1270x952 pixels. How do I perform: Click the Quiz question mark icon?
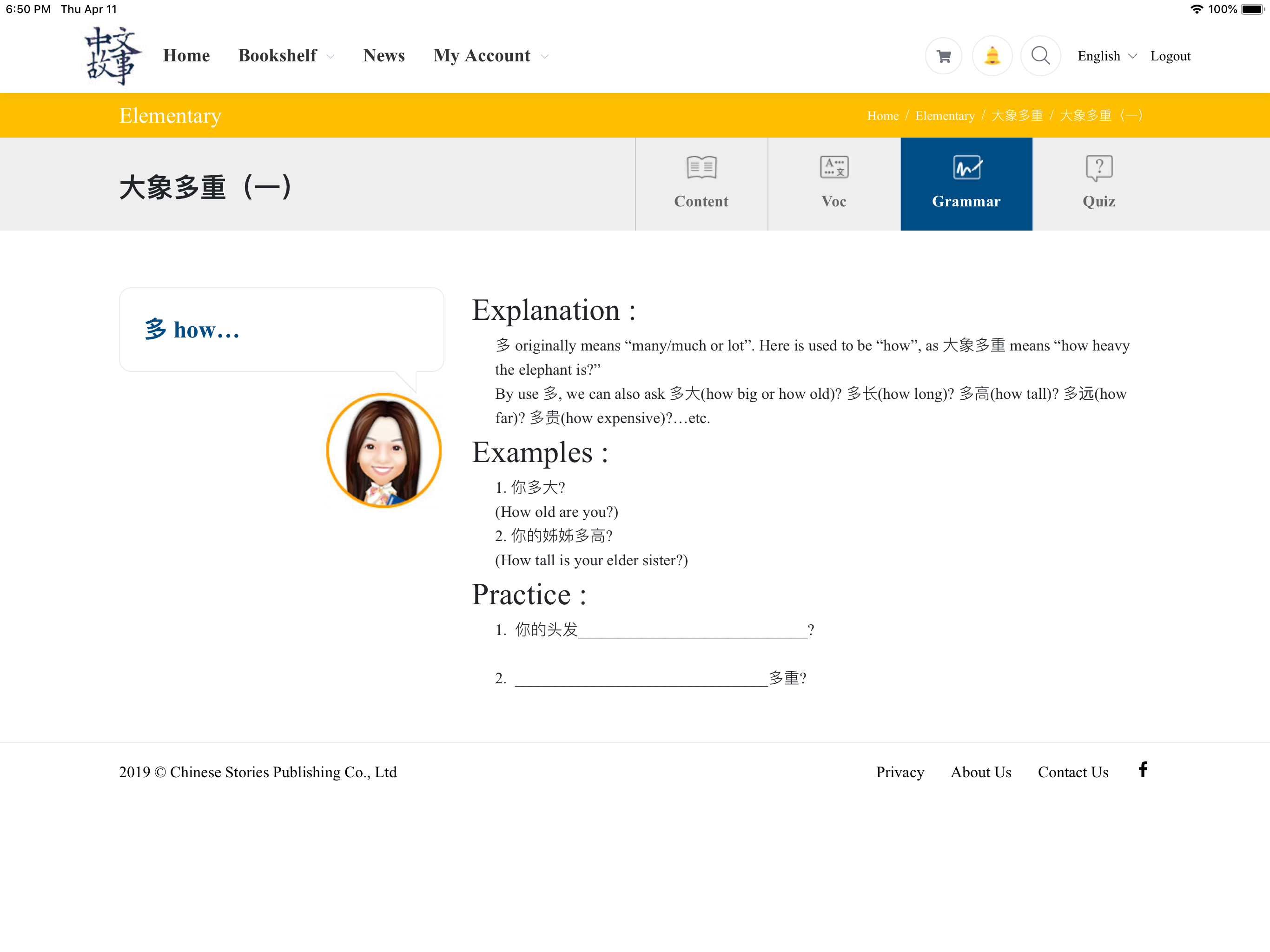coord(1099,168)
